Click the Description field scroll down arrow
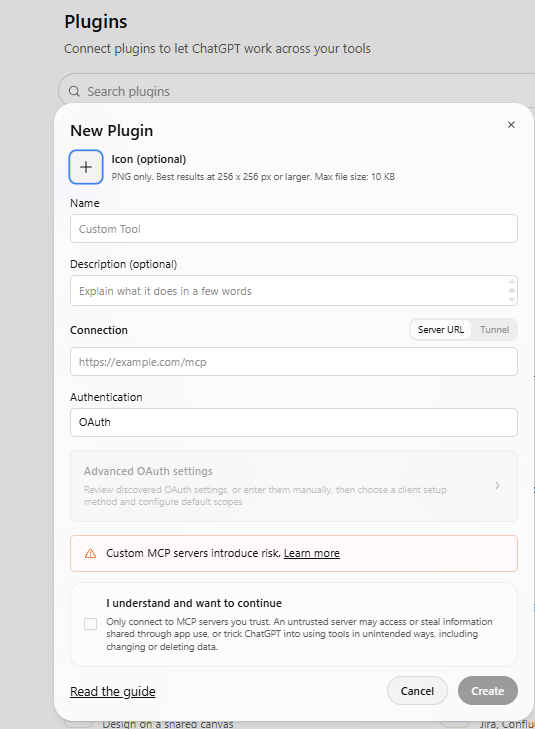 512,300
